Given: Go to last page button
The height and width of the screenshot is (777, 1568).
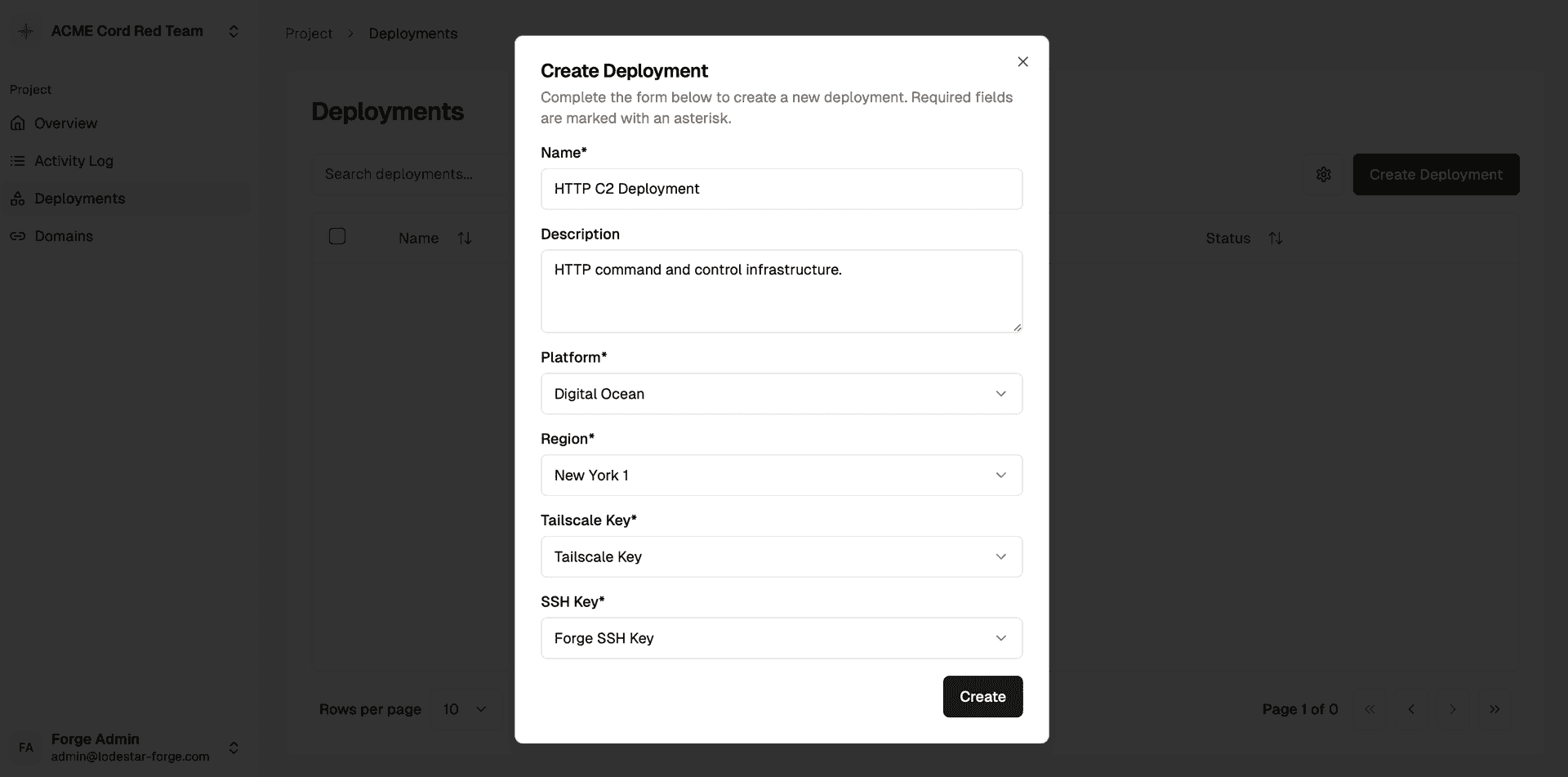Looking at the screenshot, I should (x=1494, y=709).
